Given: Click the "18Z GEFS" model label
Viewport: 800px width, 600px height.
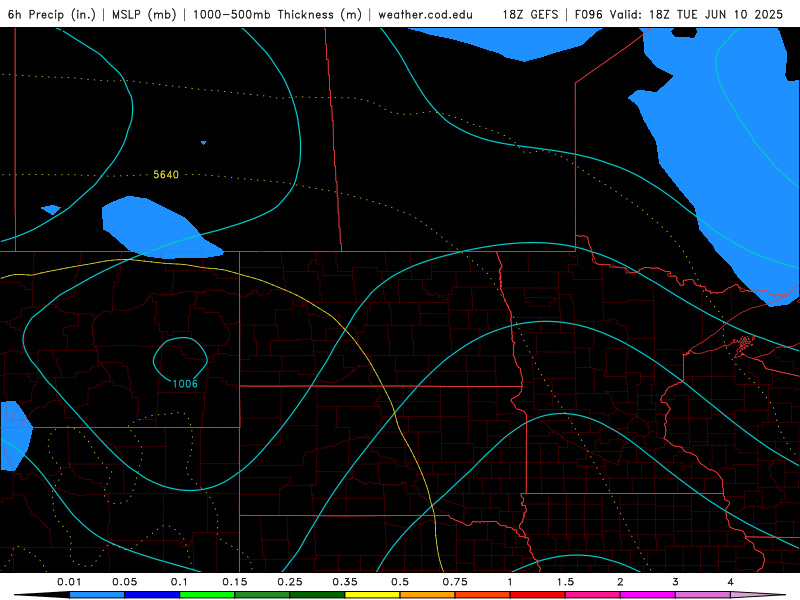Looking at the screenshot, I should pos(531,14).
